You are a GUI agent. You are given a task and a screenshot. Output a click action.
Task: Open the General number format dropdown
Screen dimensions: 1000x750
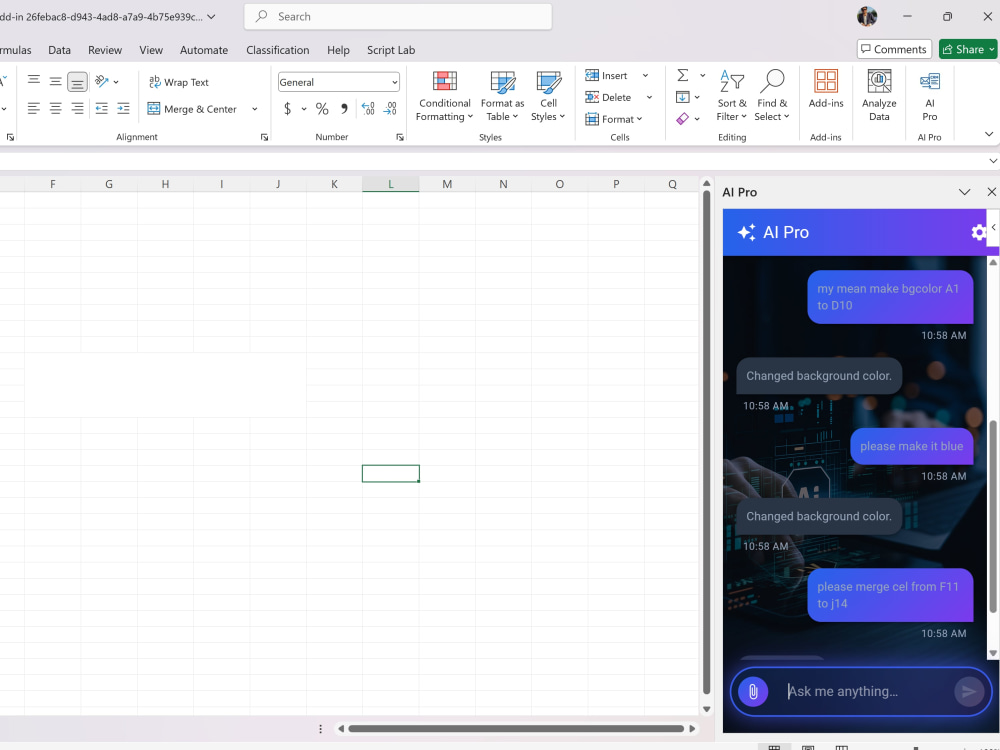339,82
